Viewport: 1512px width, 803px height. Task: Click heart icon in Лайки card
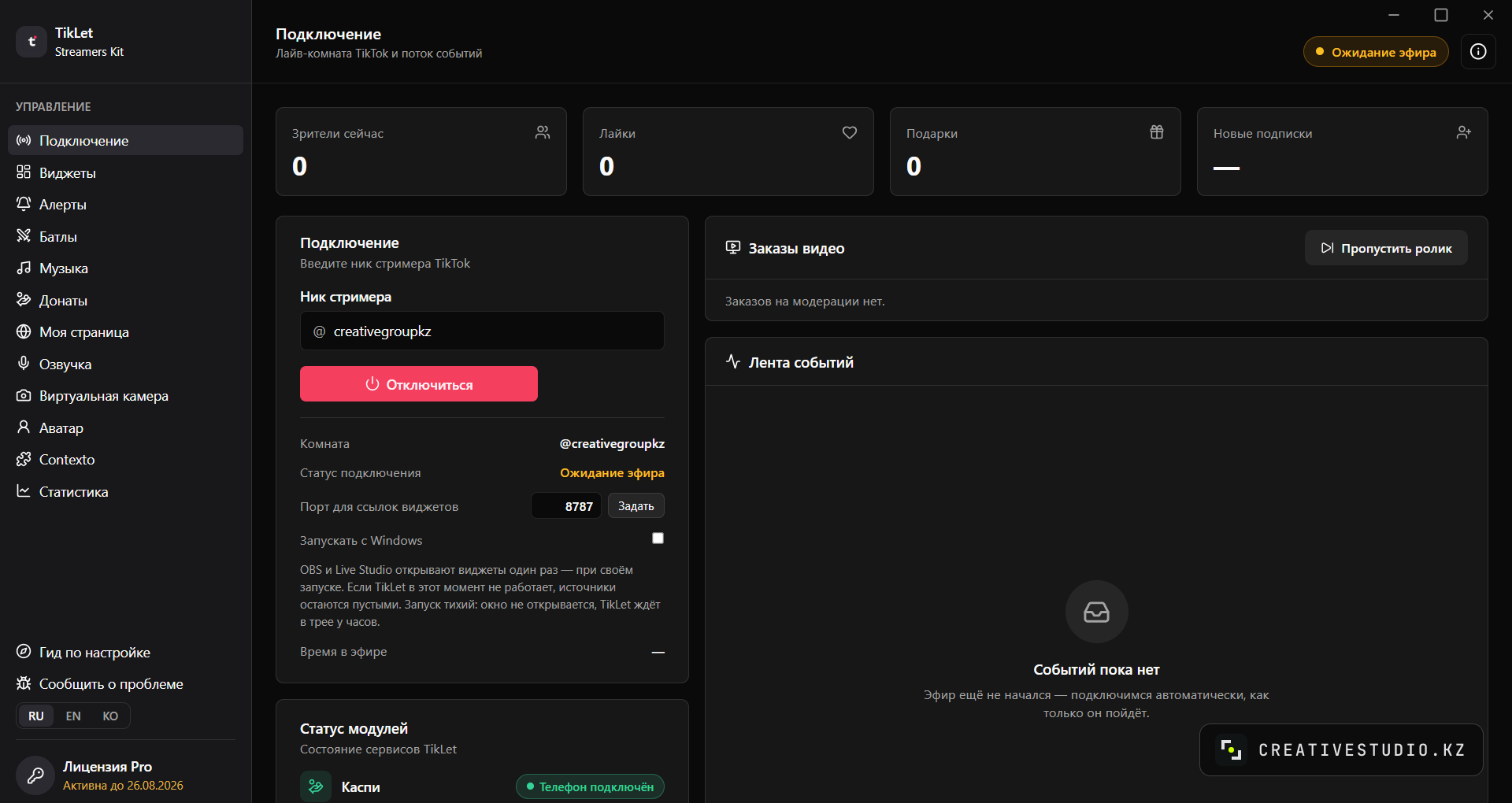coord(850,132)
